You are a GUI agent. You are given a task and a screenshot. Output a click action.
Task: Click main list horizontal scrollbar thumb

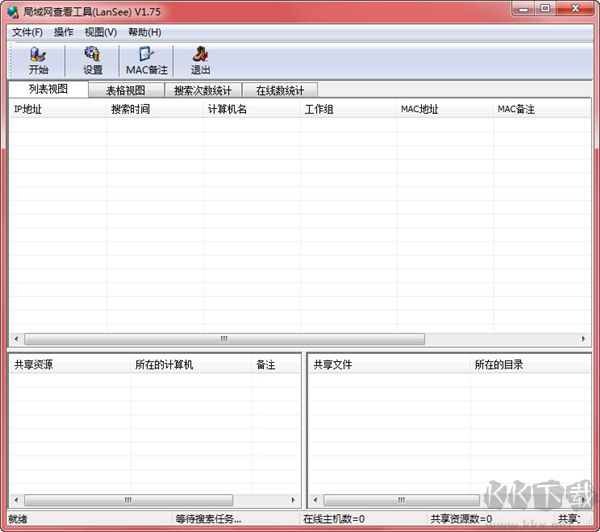coord(225,339)
